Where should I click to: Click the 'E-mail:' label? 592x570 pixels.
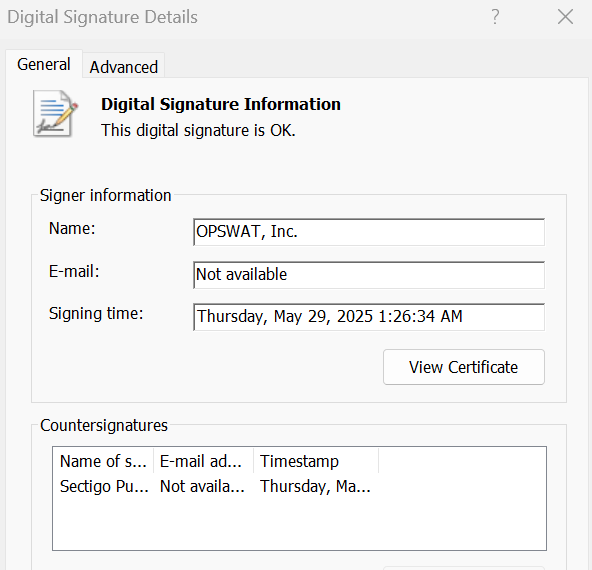coord(74,271)
